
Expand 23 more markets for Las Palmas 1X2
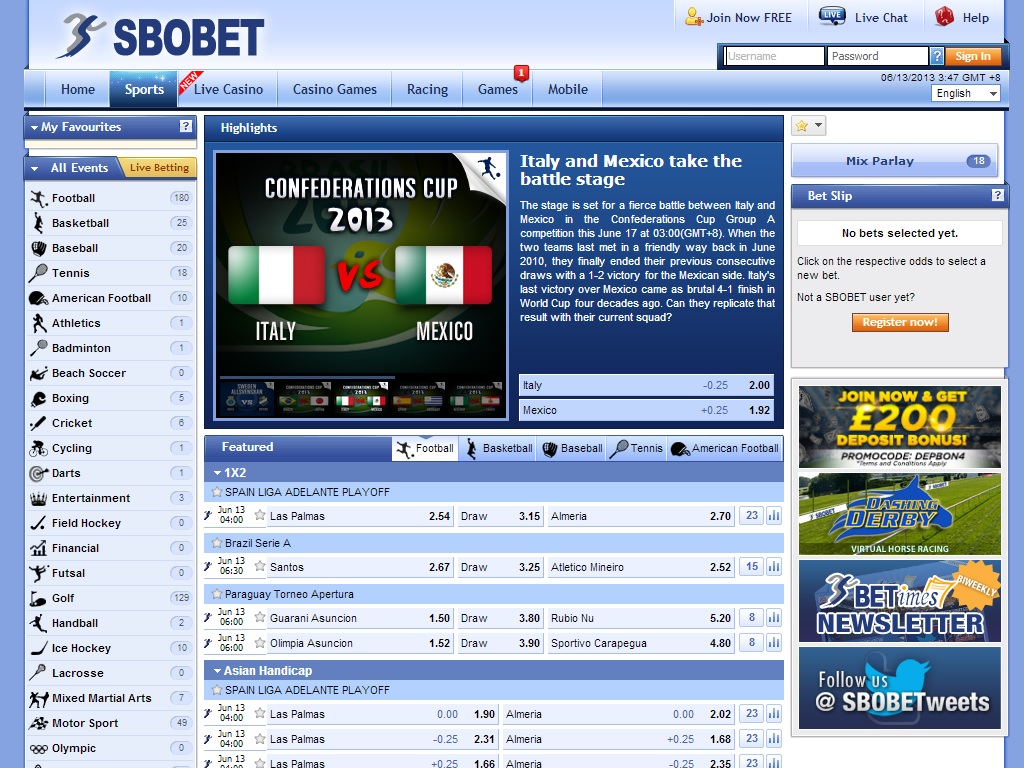coord(752,515)
